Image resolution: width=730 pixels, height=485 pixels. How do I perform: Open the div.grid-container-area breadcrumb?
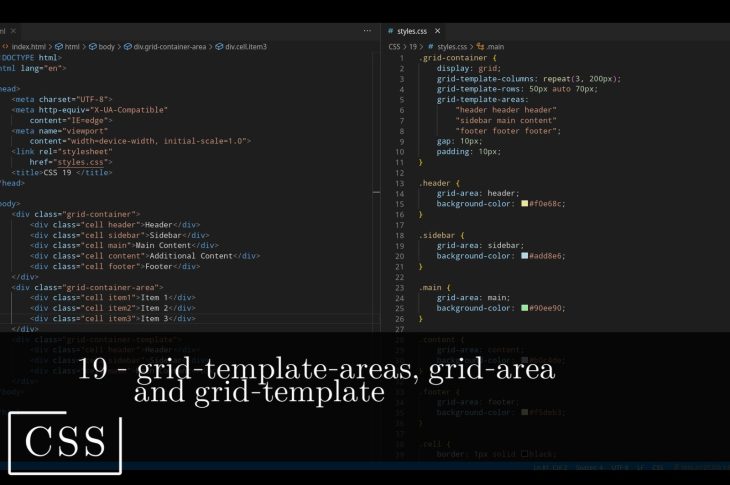pyautogui.click(x=170, y=46)
